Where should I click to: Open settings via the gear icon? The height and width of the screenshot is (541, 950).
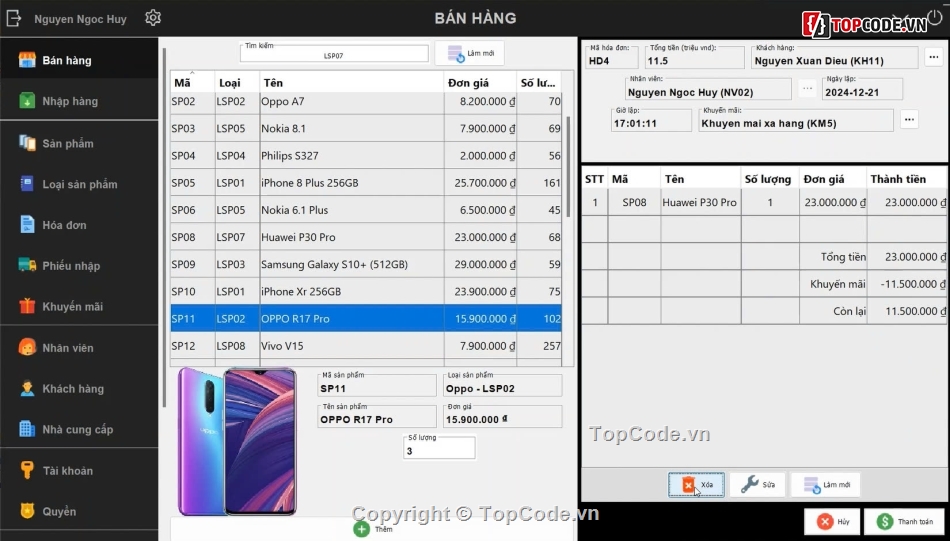(x=153, y=18)
